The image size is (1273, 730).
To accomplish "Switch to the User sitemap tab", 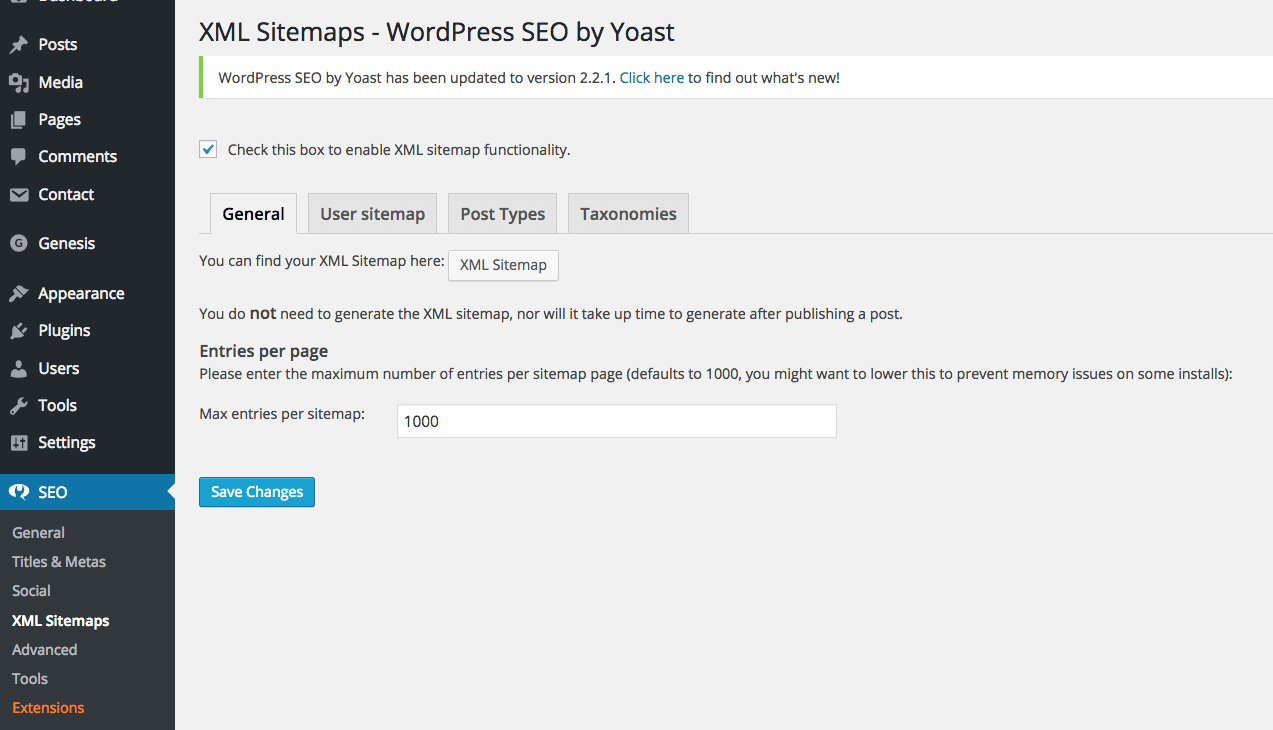I will click(372, 214).
